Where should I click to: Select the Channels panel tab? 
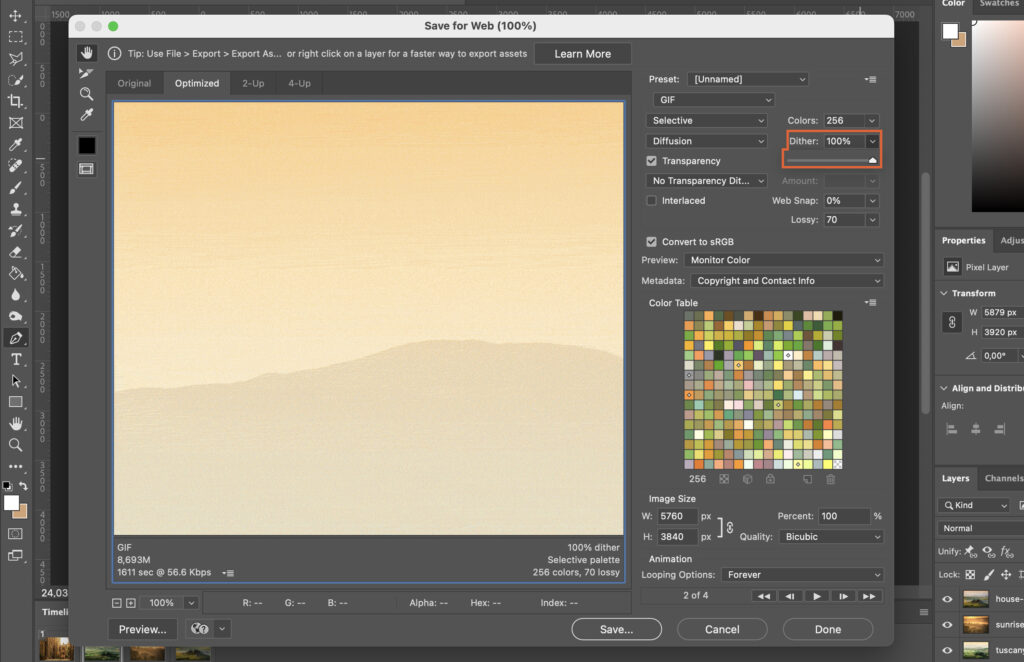click(x=1004, y=478)
